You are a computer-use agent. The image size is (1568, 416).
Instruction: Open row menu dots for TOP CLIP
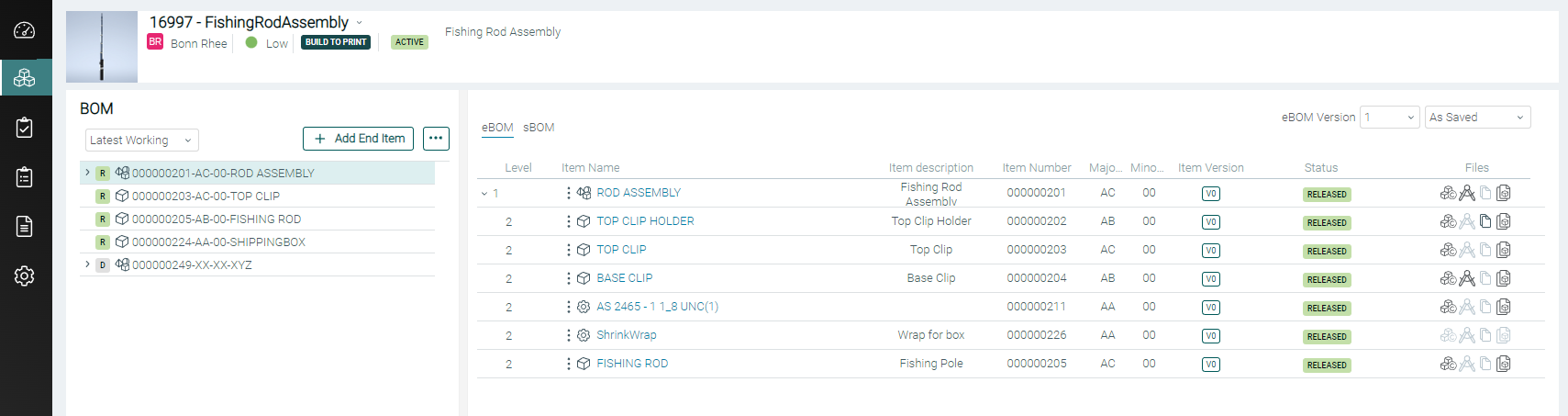[569, 250]
